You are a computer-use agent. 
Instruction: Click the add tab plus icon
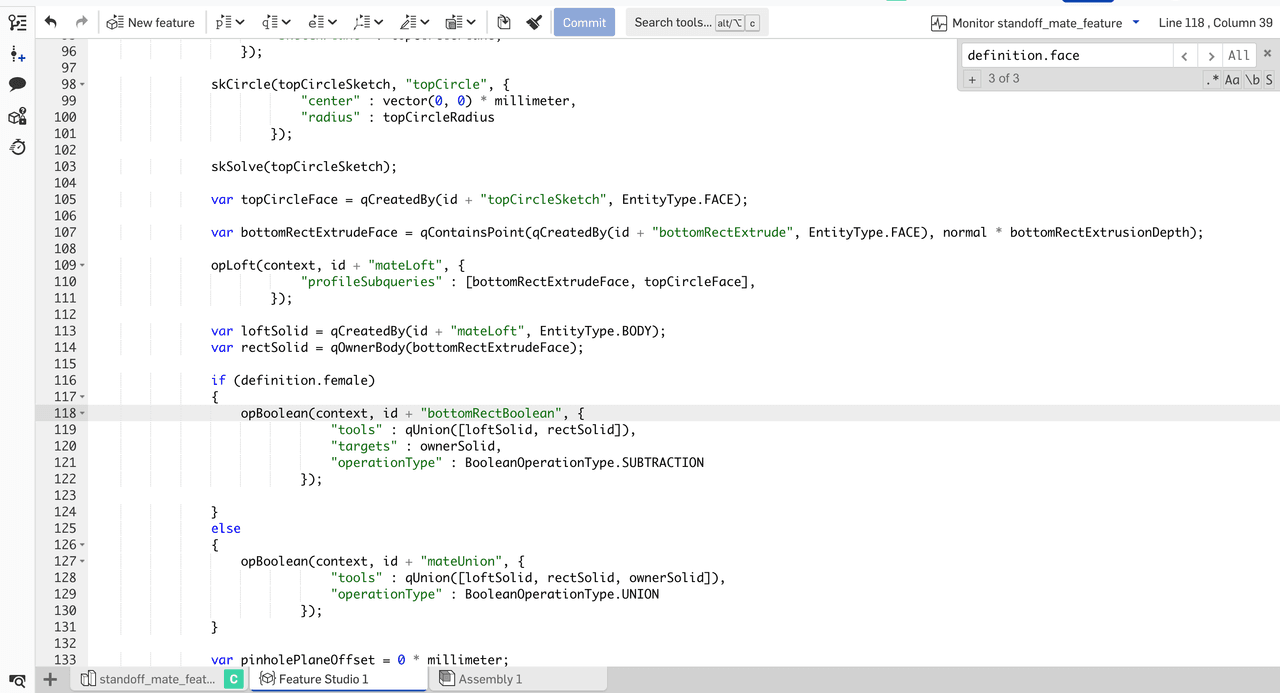click(x=50, y=679)
